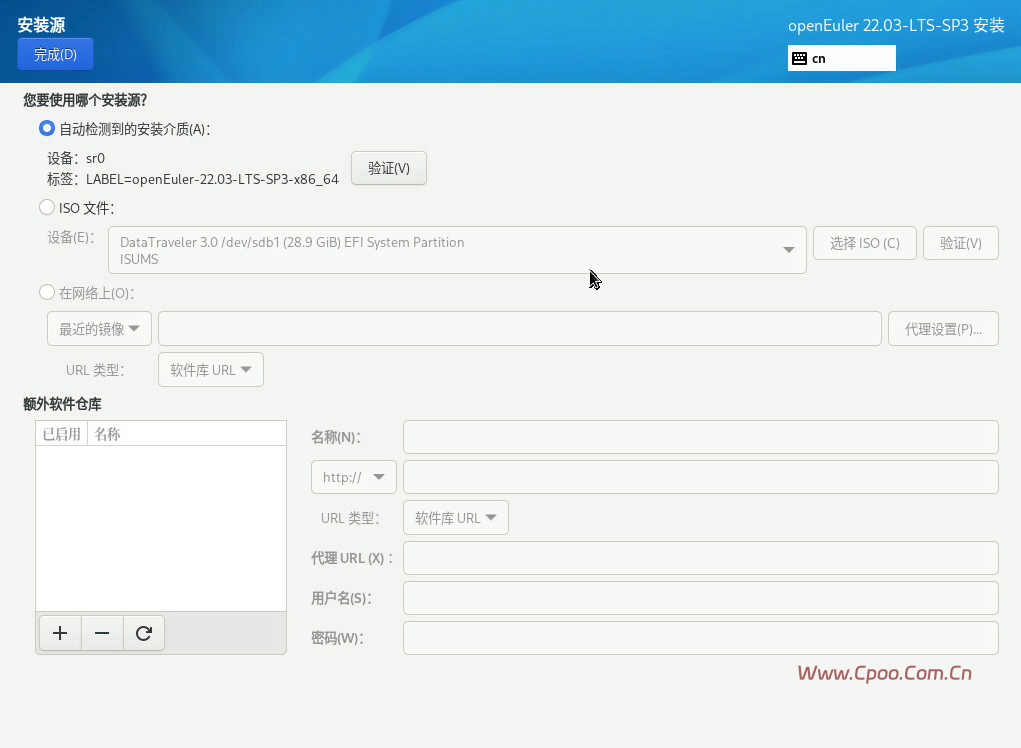Open the DataTraveler 3.0 device dropdown

pos(457,250)
